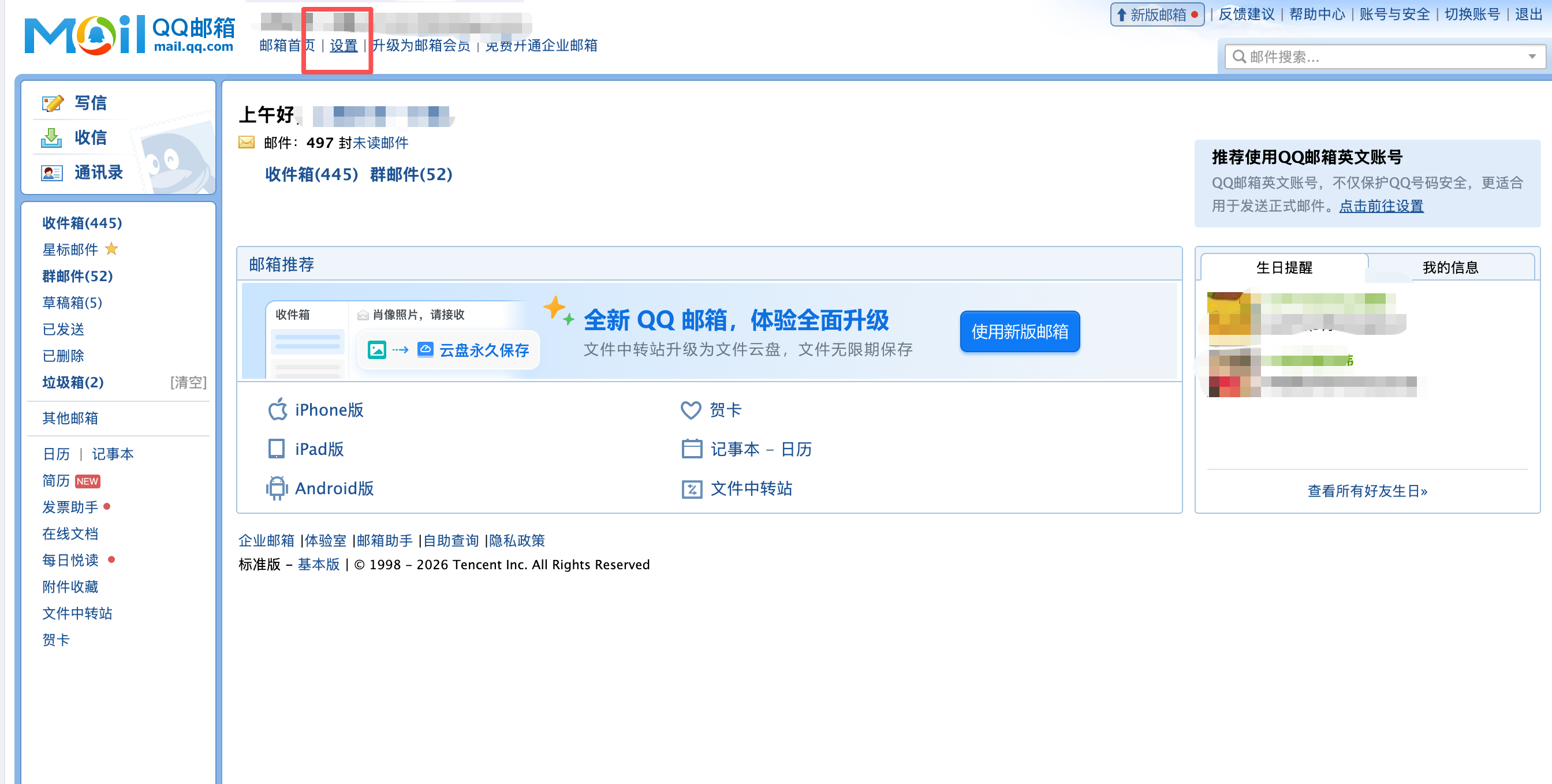Click [清空] to empty the trash
Image resolution: width=1552 pixels, height=784 pixels.
[x=188, y=382]
